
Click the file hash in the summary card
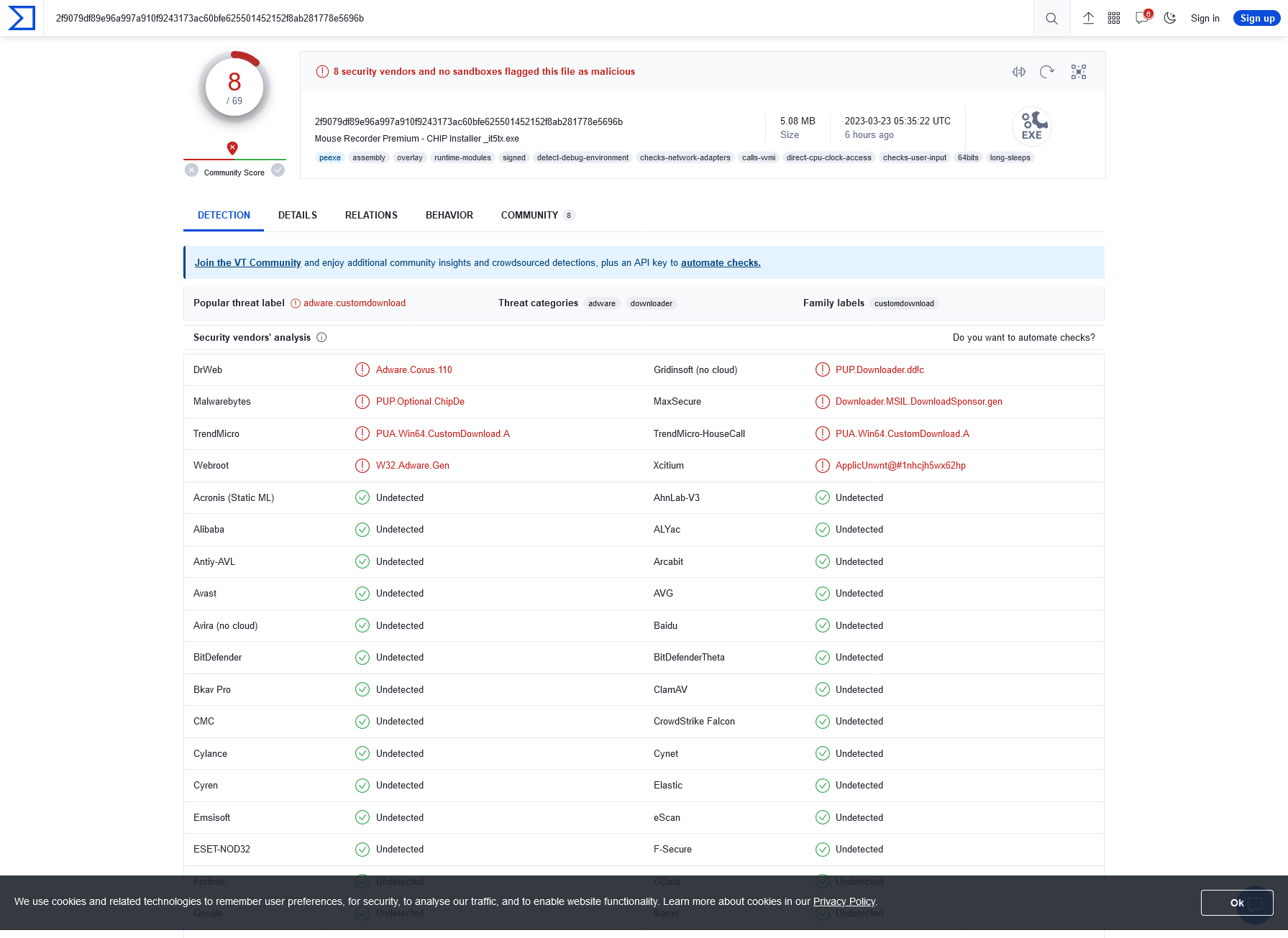click(x=469, y=122)
